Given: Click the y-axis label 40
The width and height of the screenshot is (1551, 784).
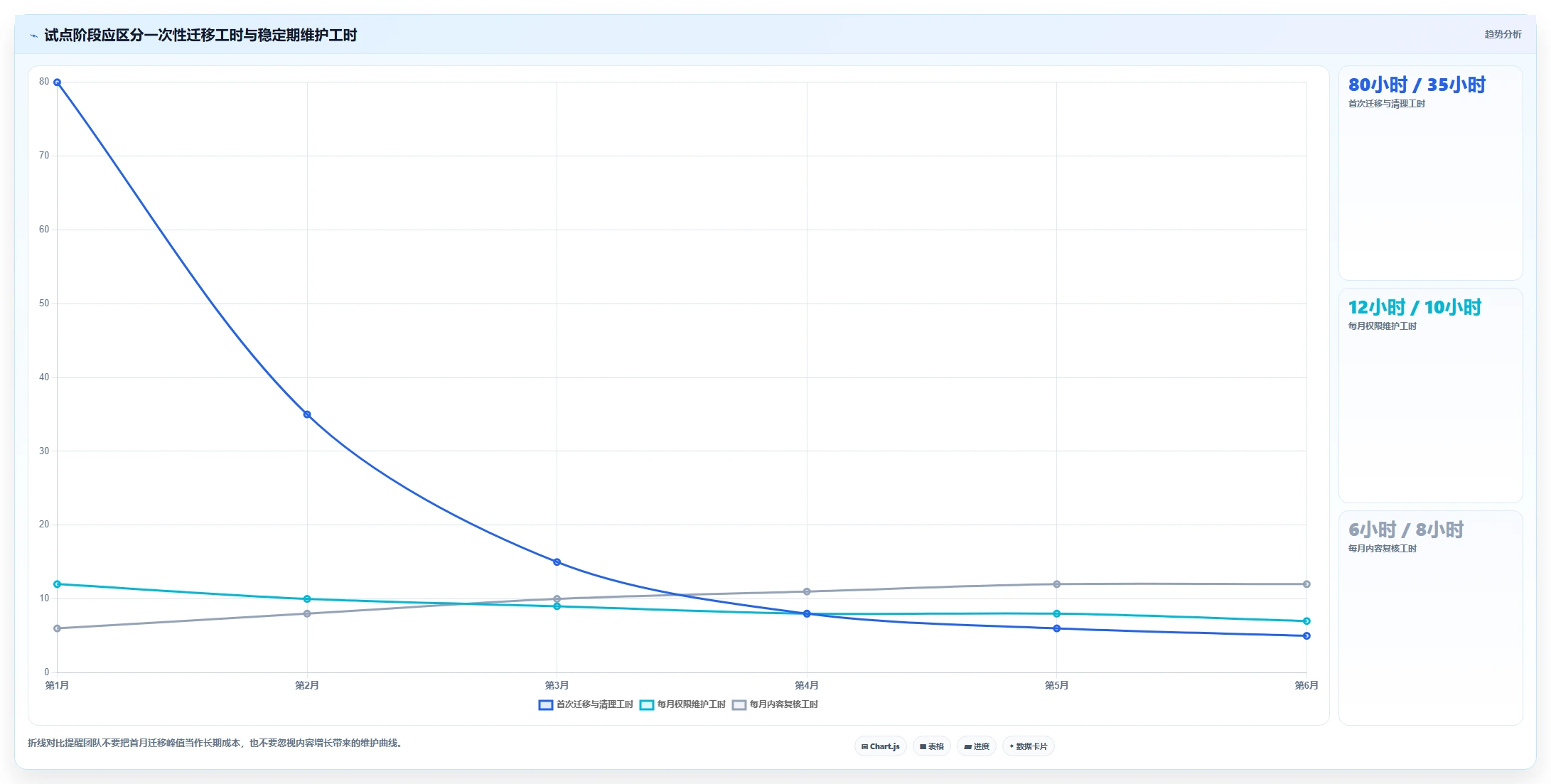Looking at the screenshot, I should point(44,377).
